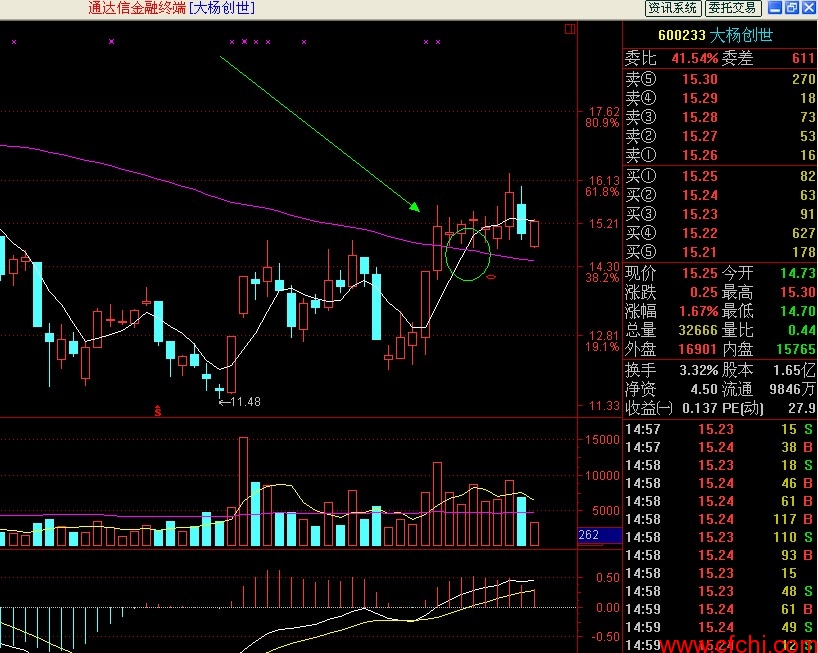
Task: Click the blue 262 volume value box
Action: [x=599, y=535]
